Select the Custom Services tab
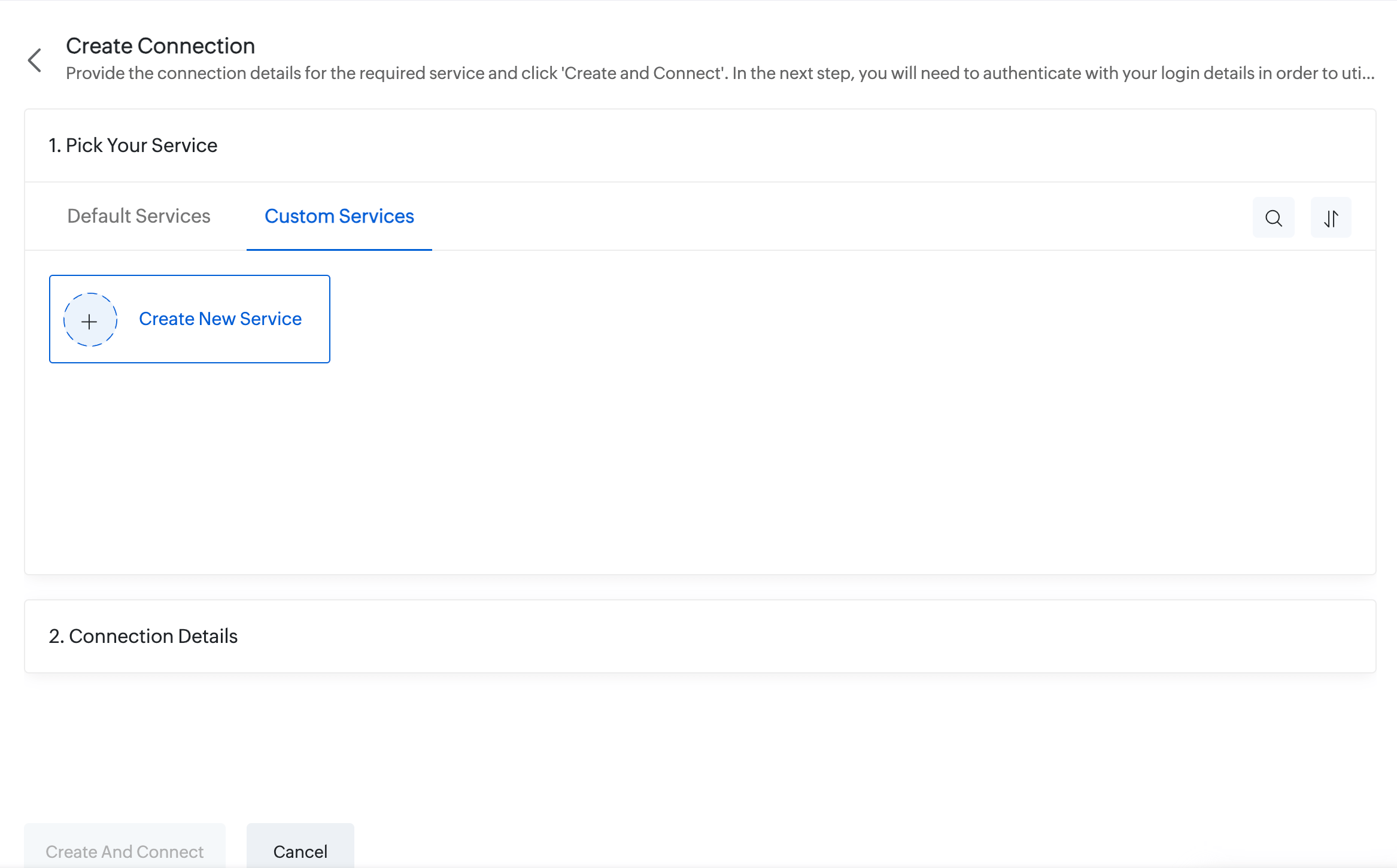This screenshot has height=868, width=1397. (339, 216)
